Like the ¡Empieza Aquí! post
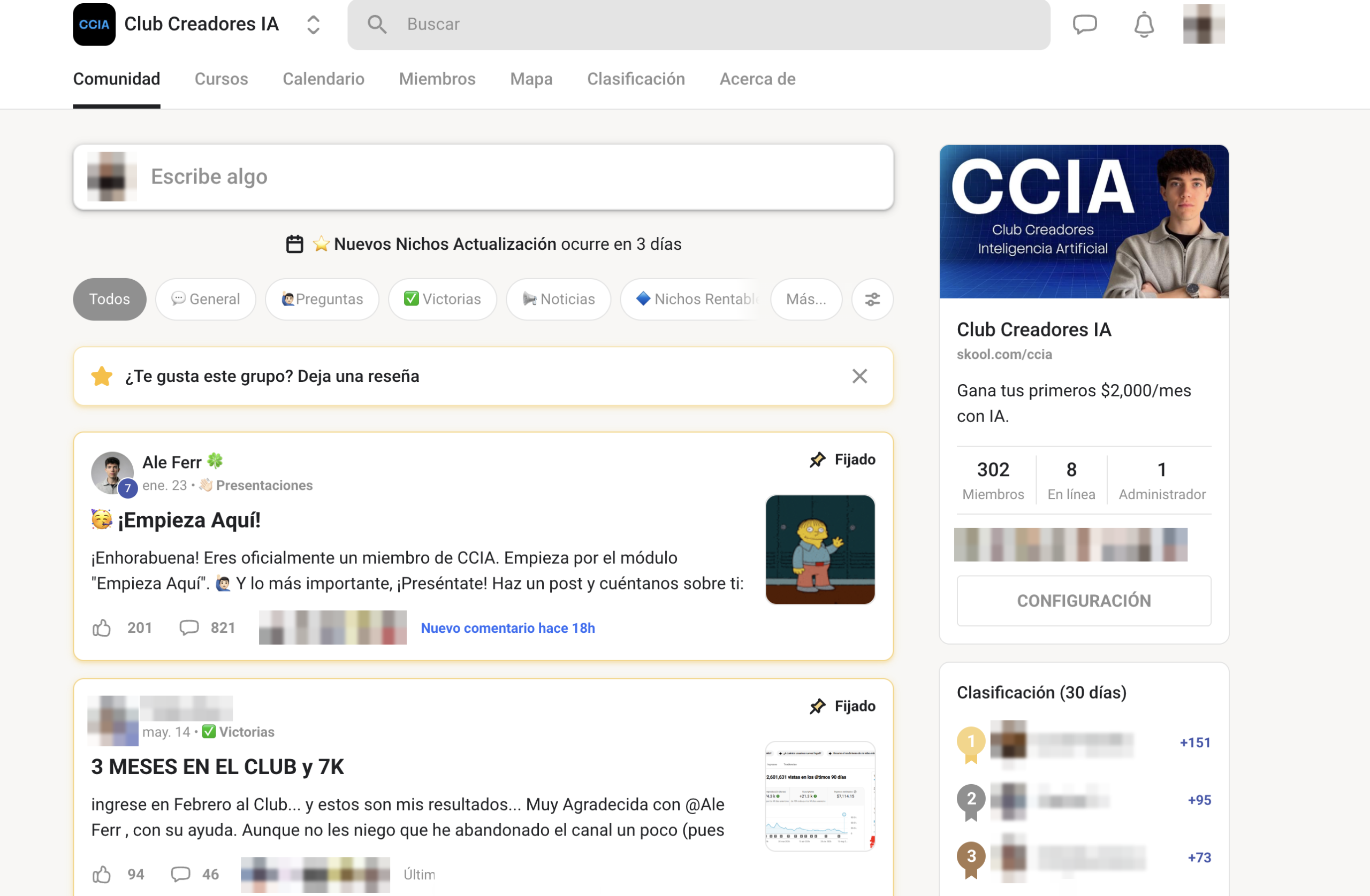 pyautogui.click(x=102, y=628)
